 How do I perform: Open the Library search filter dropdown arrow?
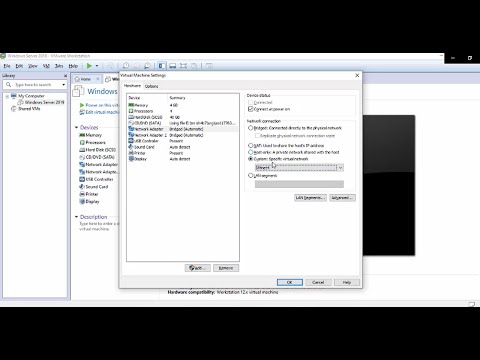[x=63, y=85]
